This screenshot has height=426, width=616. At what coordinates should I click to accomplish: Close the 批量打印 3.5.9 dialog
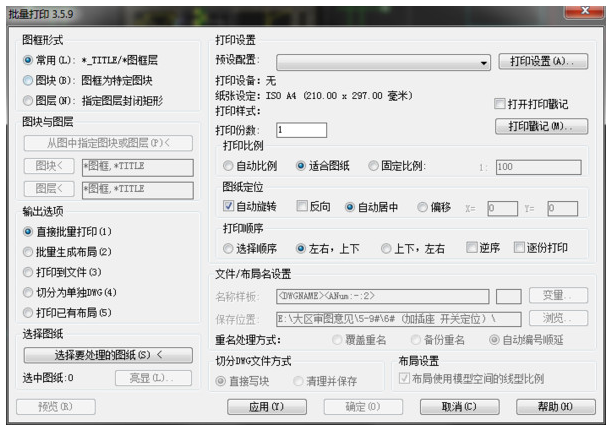point(584,11)
